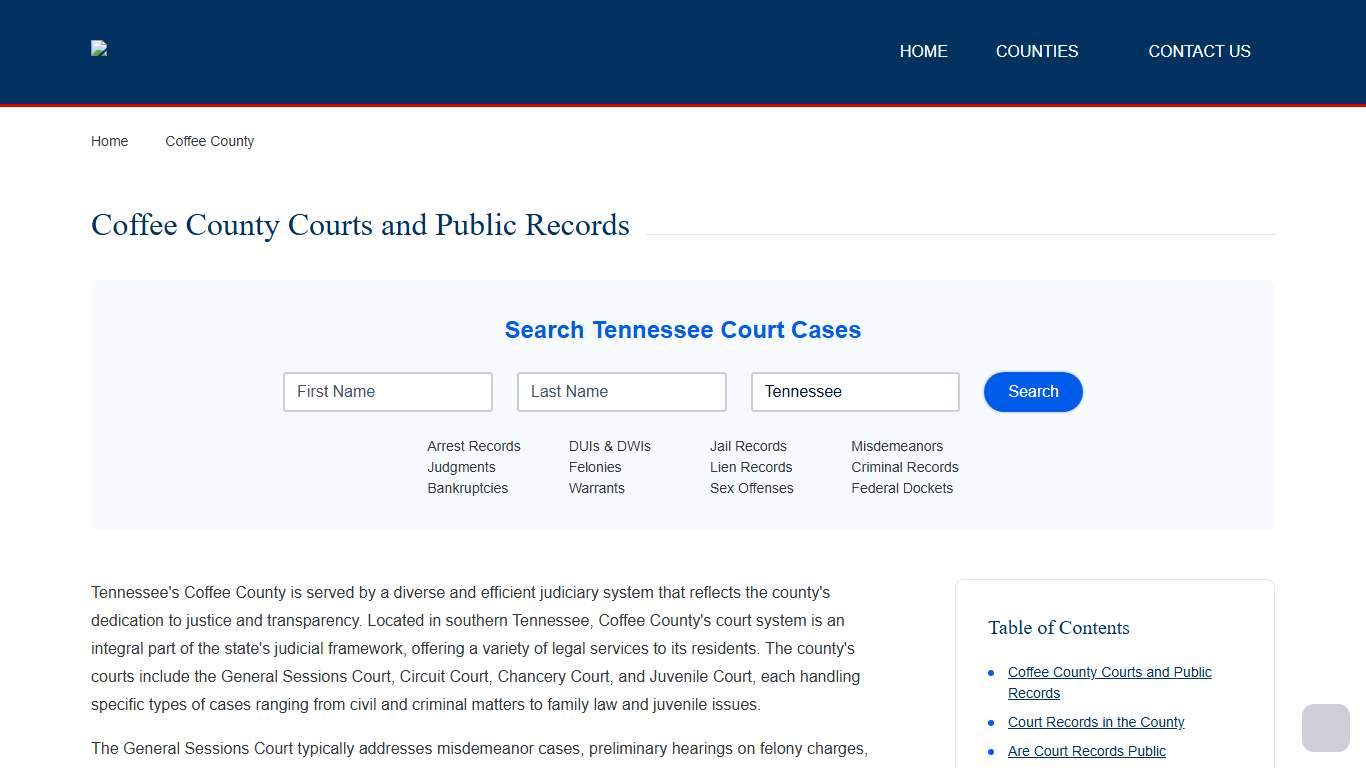Click the Coffee County breadcrumb
This screenshot has height=768, width=1366.
coord(209,141)
